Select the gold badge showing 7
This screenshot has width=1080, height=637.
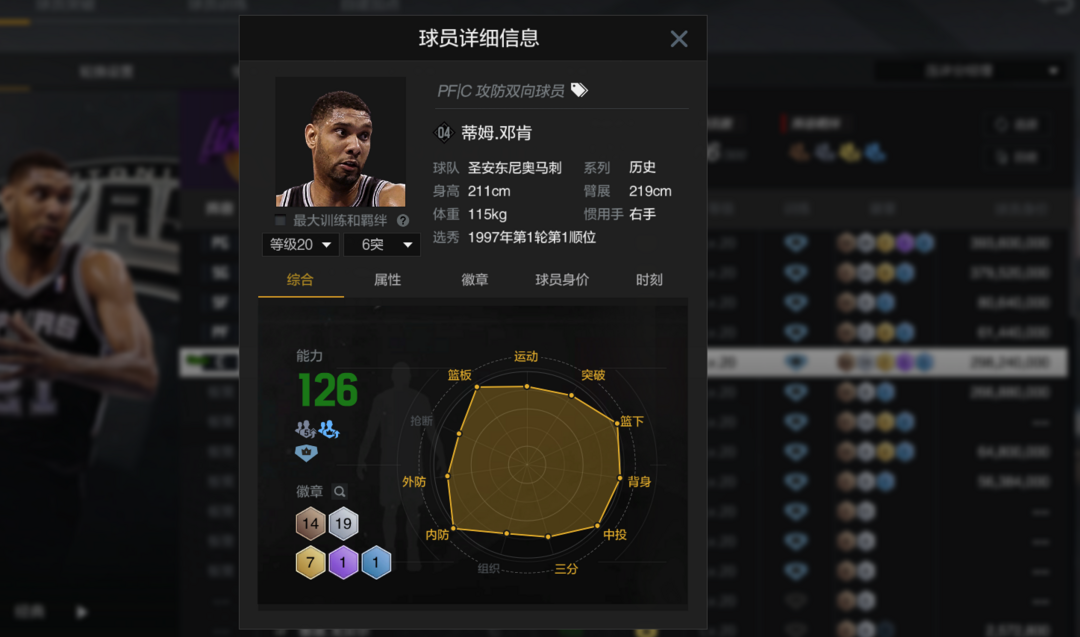(x=311, y=563)
